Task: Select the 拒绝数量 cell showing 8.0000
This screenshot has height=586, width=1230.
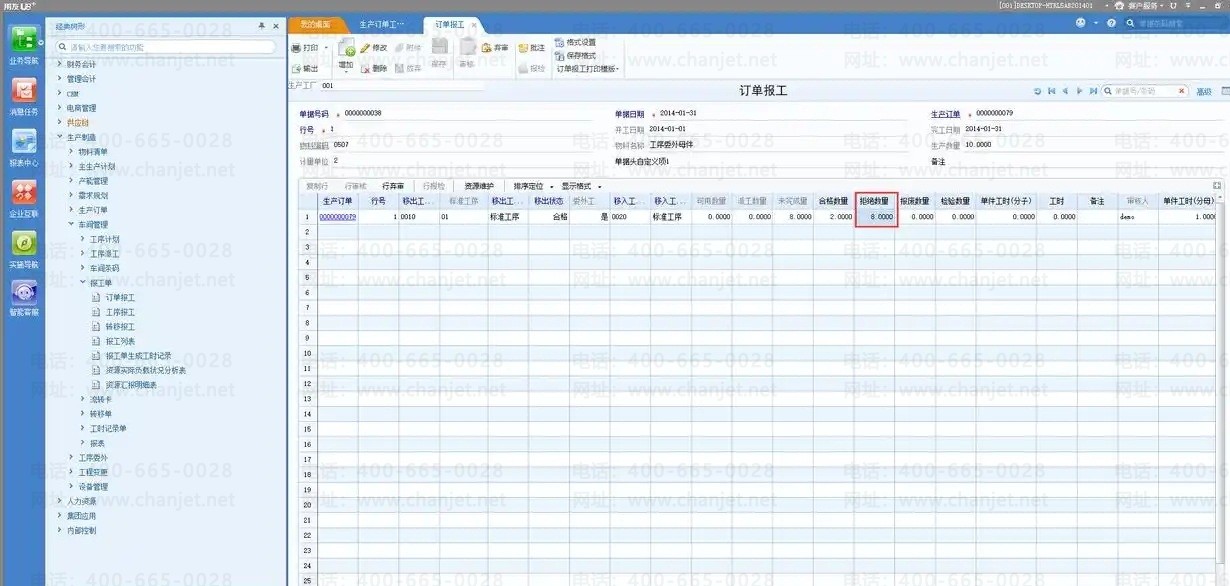Action: coord(876,216)
